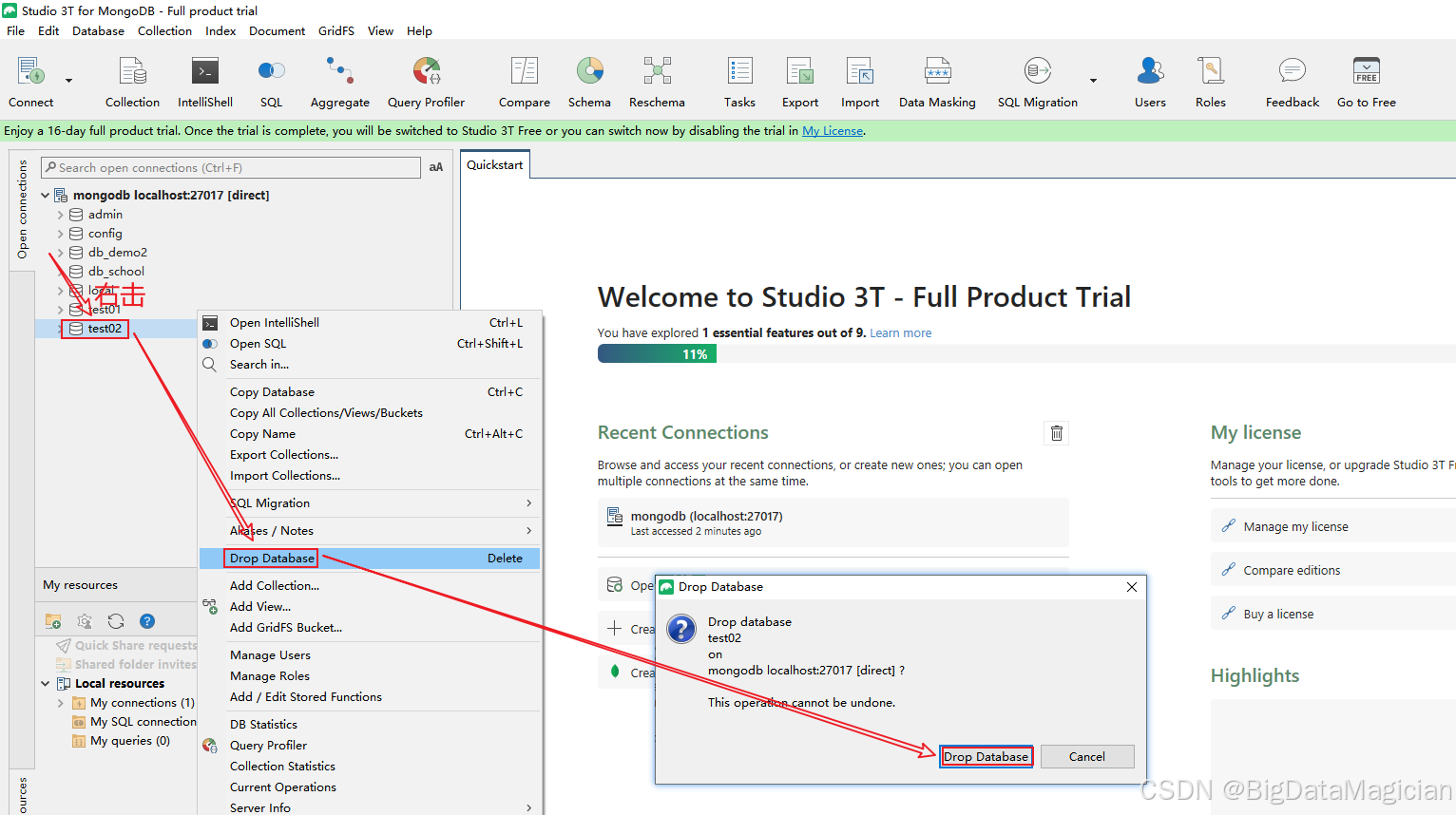Image resolution: width=1456 pixels, height=815 pixels.
Task: Click the My resources refresh icon
Action: 116,621
